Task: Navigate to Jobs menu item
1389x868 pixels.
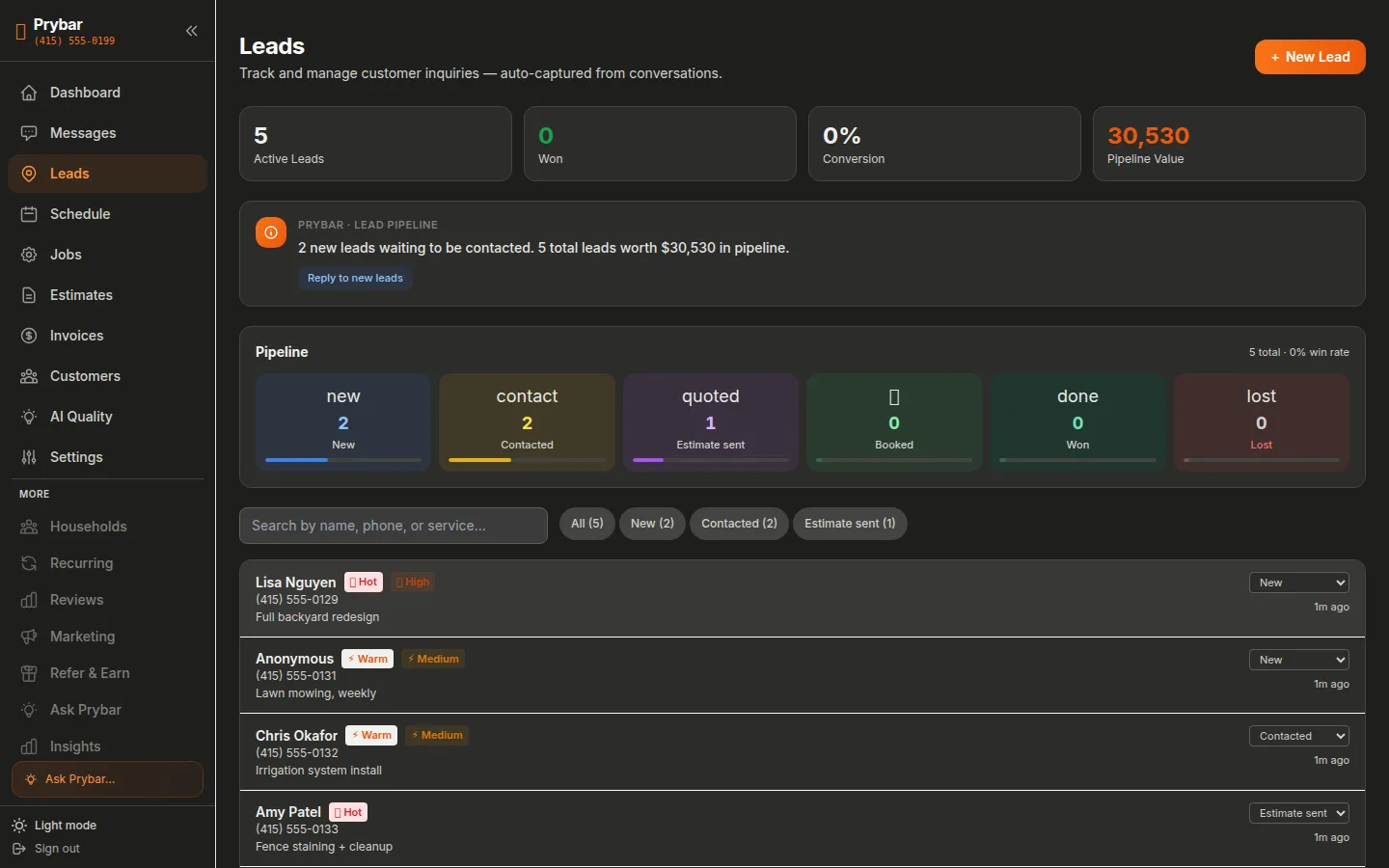Action: tap(107, 255)
